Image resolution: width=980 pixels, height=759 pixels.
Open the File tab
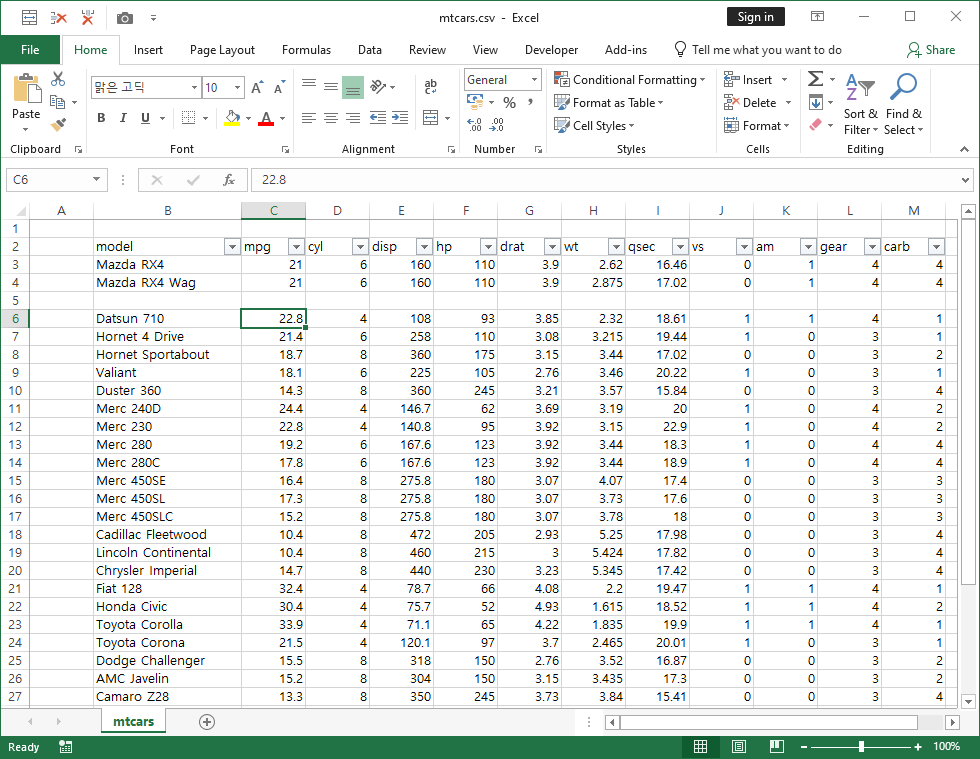coord(30,50)
